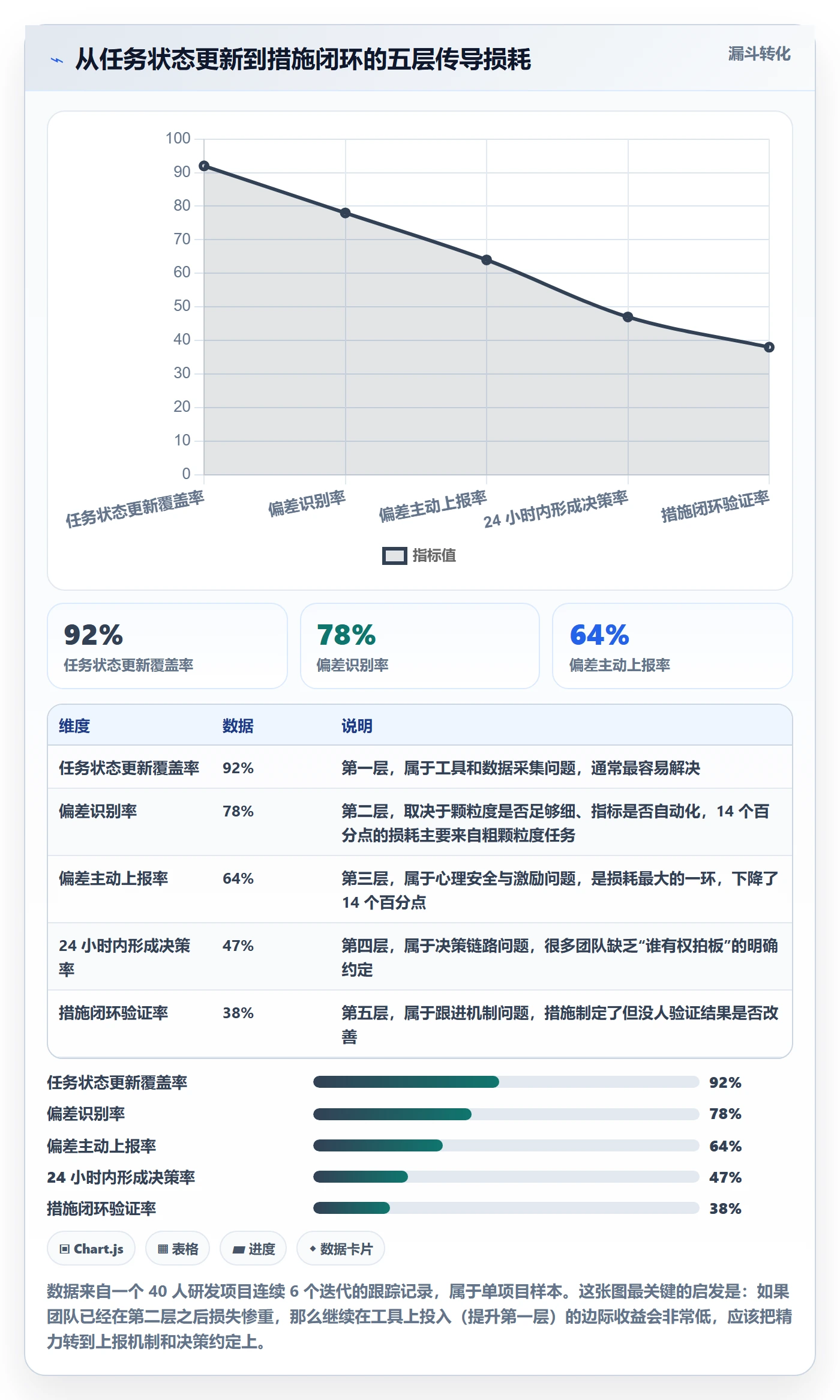The width and height of the screenshot is (840, 1400).
Task: Click the bar icon on 进度 chip
Action: click(x=239, y=1249)
